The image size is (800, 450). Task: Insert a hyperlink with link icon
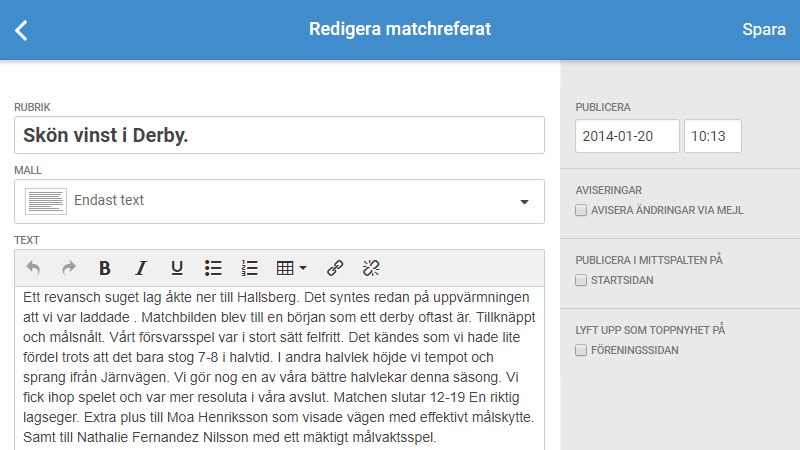pos(335,268)
